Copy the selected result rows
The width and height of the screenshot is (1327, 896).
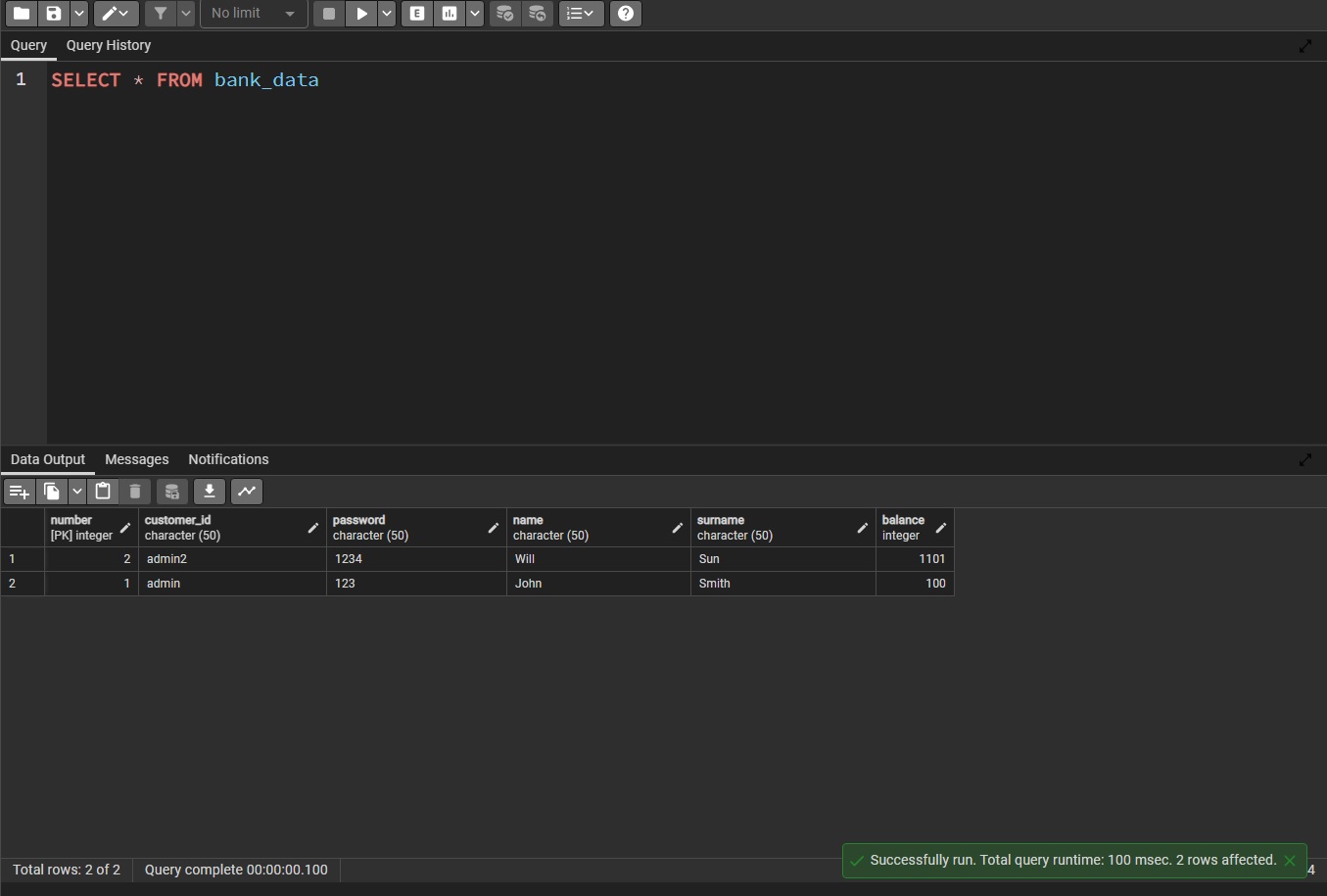tap(53, 492)
